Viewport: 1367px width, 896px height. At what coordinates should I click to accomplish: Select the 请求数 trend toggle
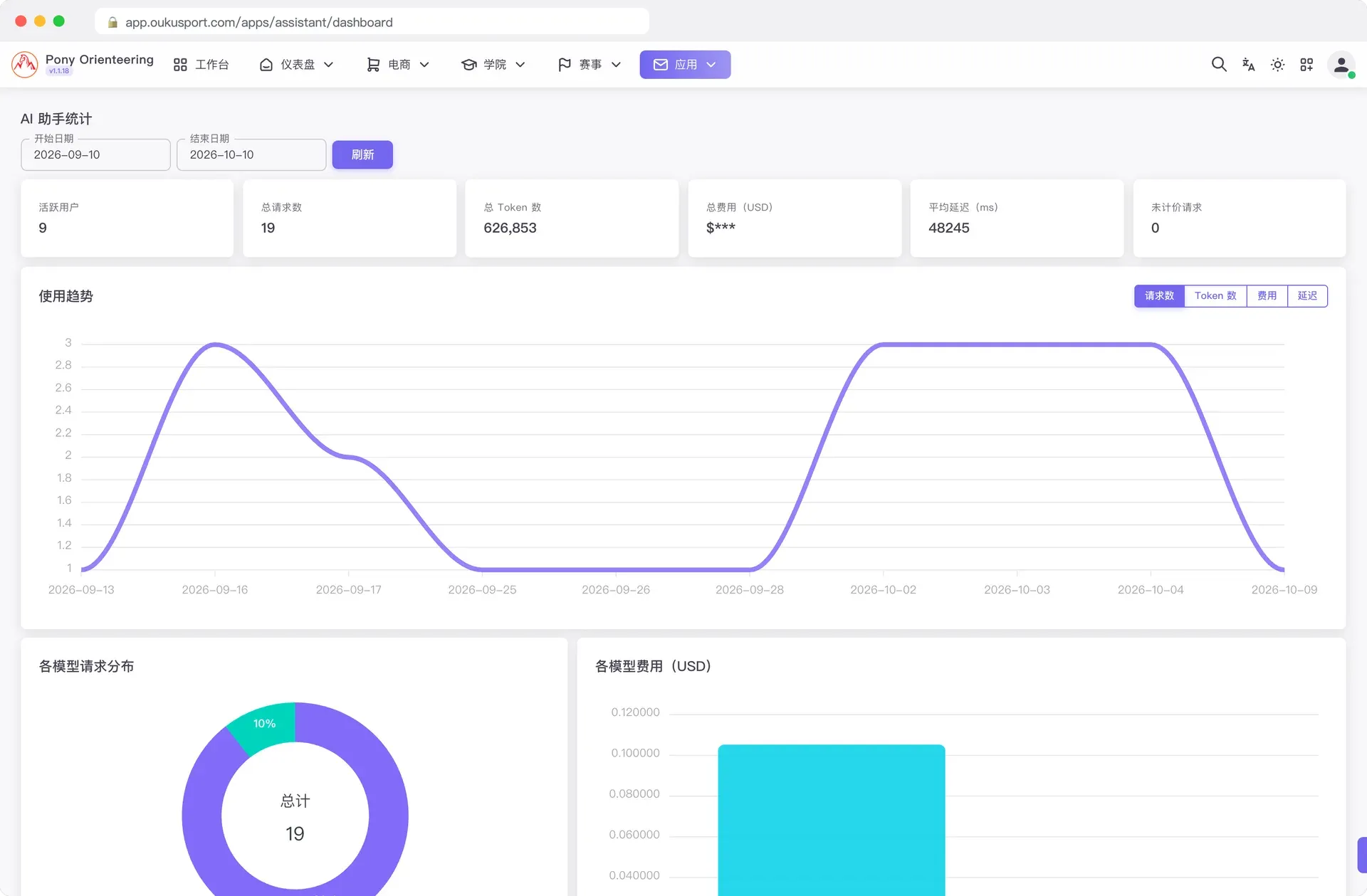point(1159,296)
